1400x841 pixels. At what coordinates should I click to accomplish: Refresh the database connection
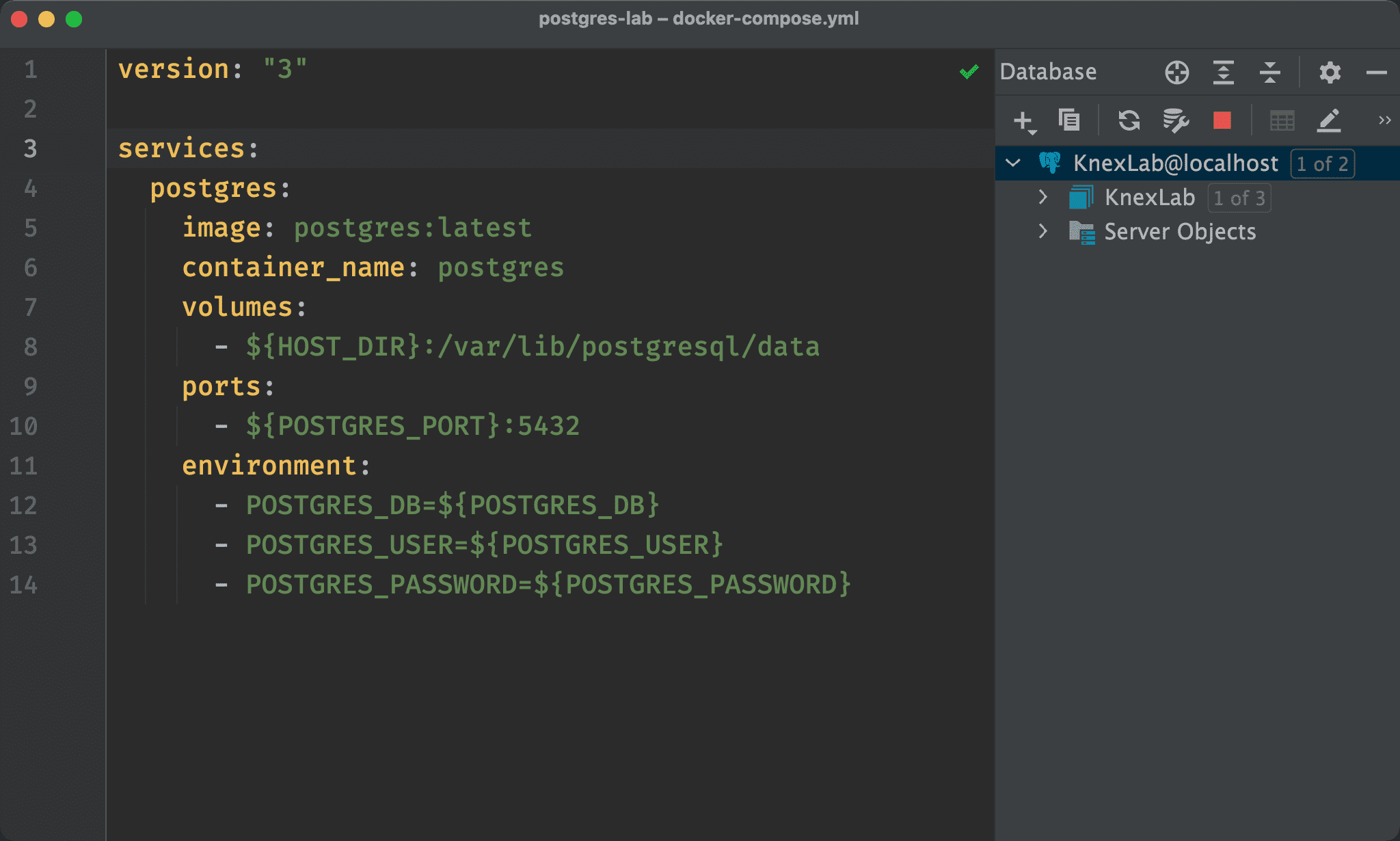(1129, 120)
